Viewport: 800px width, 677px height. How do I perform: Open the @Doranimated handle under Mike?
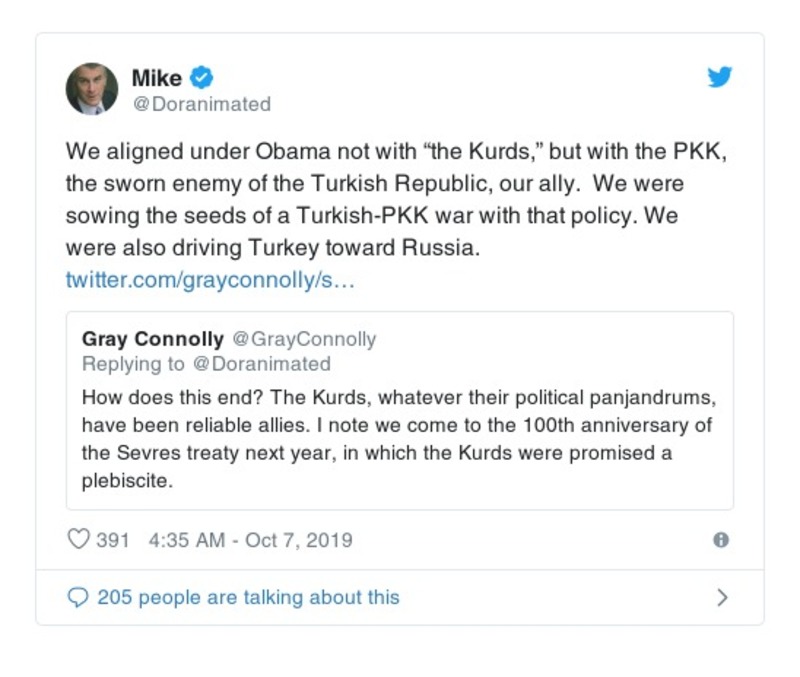[x=201, y=104]
